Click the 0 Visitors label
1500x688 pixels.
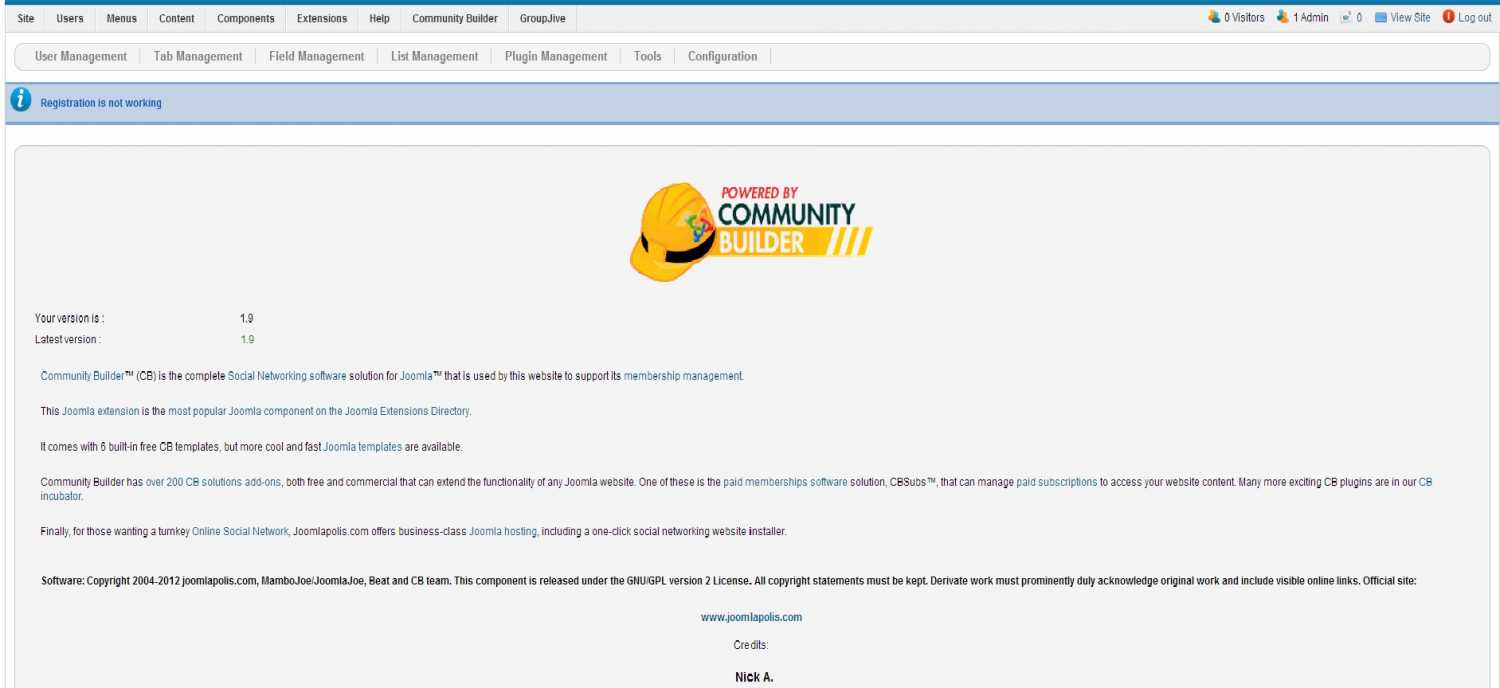click(1244, 17)
